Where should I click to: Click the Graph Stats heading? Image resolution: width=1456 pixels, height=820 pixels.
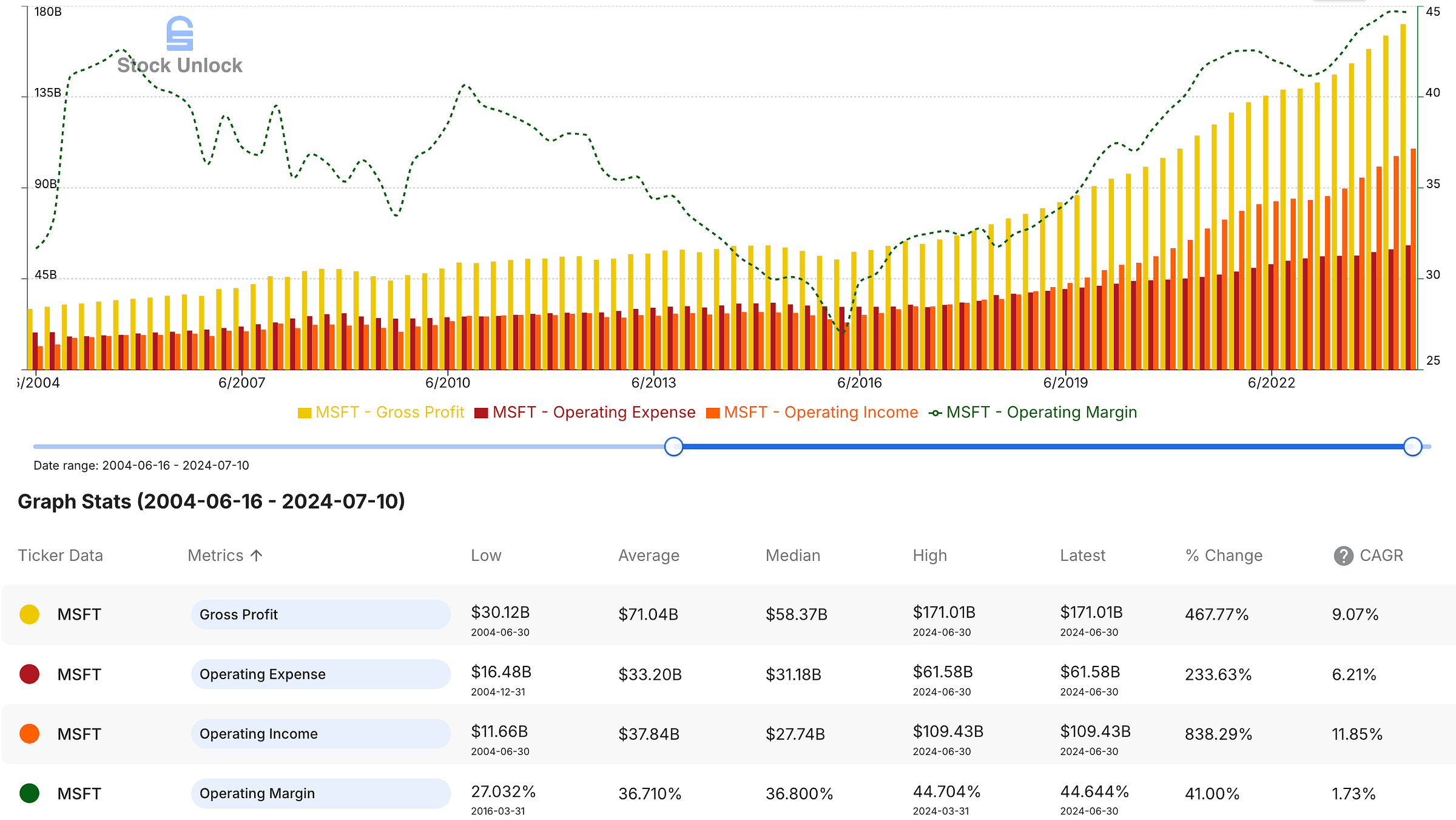point(211,501)
